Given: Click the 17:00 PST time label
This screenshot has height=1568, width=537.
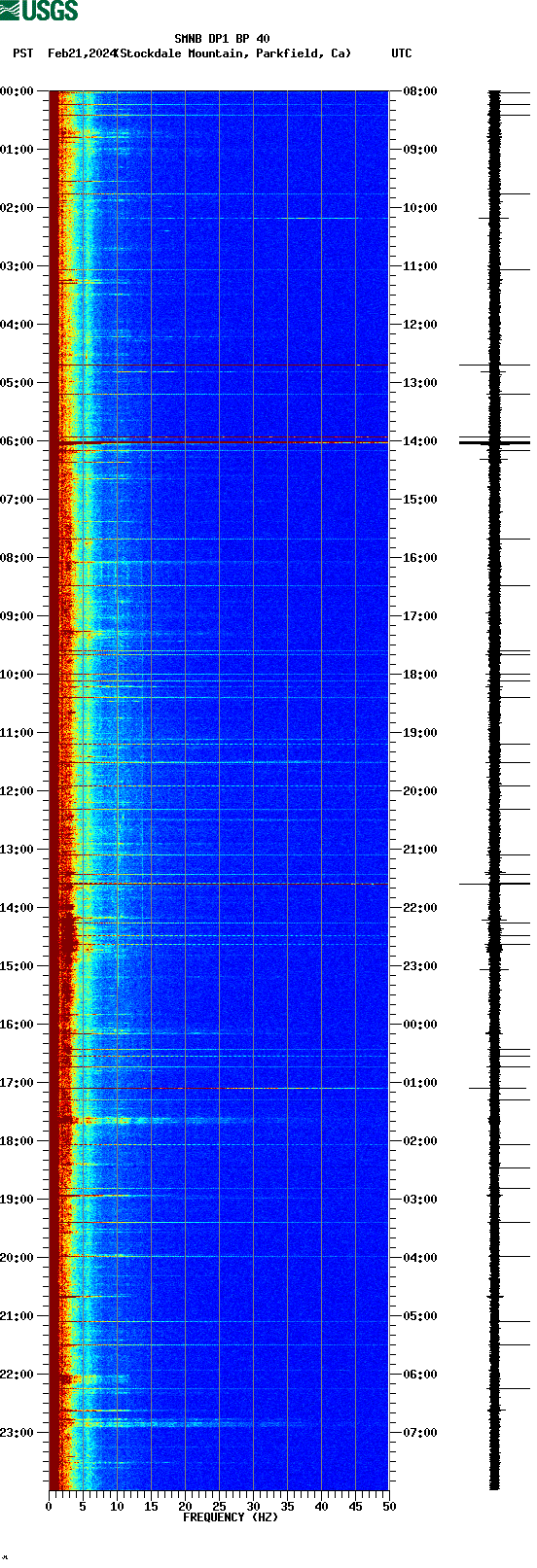Looking at the screenshot, I should (18, 1083).
